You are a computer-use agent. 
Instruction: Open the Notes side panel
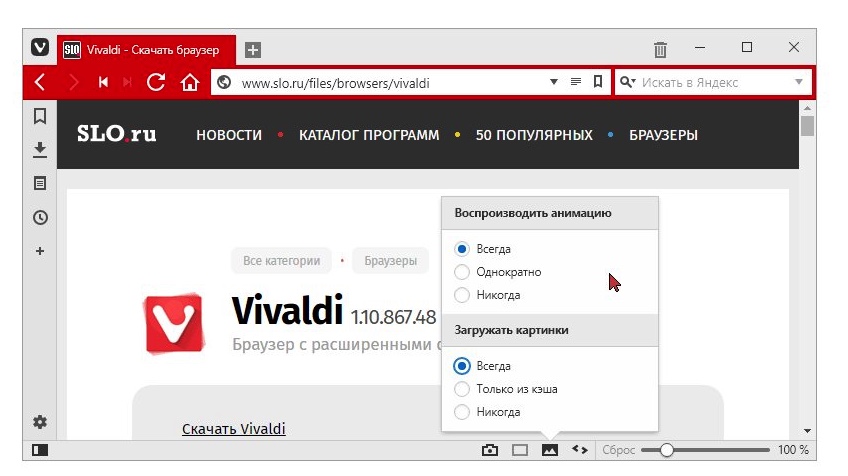[39, 183]
